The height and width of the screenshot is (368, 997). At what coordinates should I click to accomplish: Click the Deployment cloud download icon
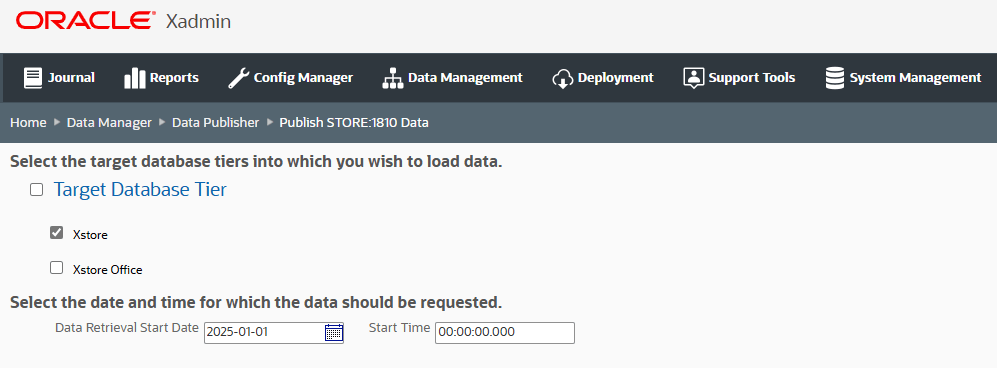pyautogui.click(x=563, y=78)
